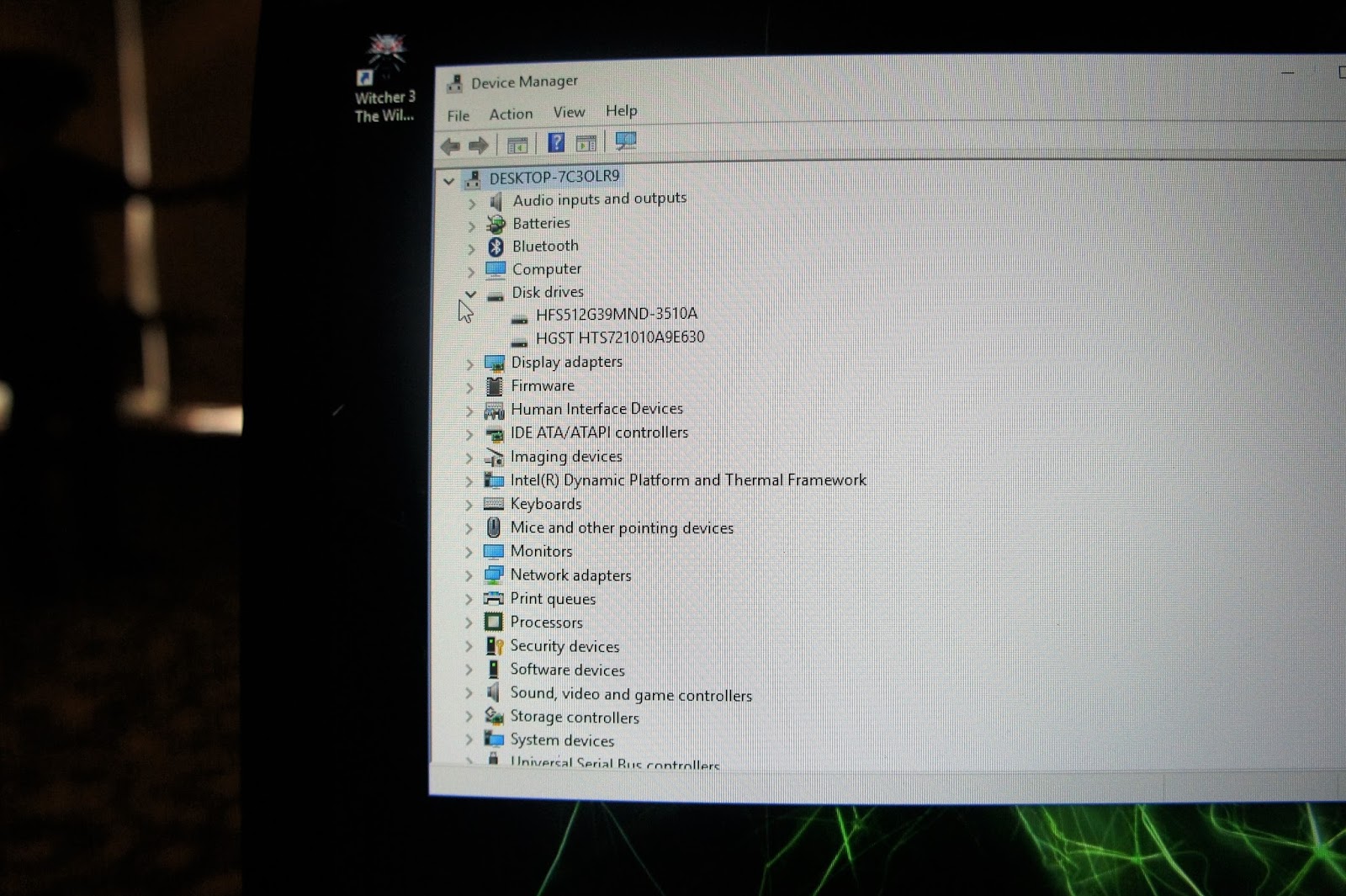Viewport: 1346px width, 896px height.
Task: Expand the Keyboards category
Action: tap(469, 506)
